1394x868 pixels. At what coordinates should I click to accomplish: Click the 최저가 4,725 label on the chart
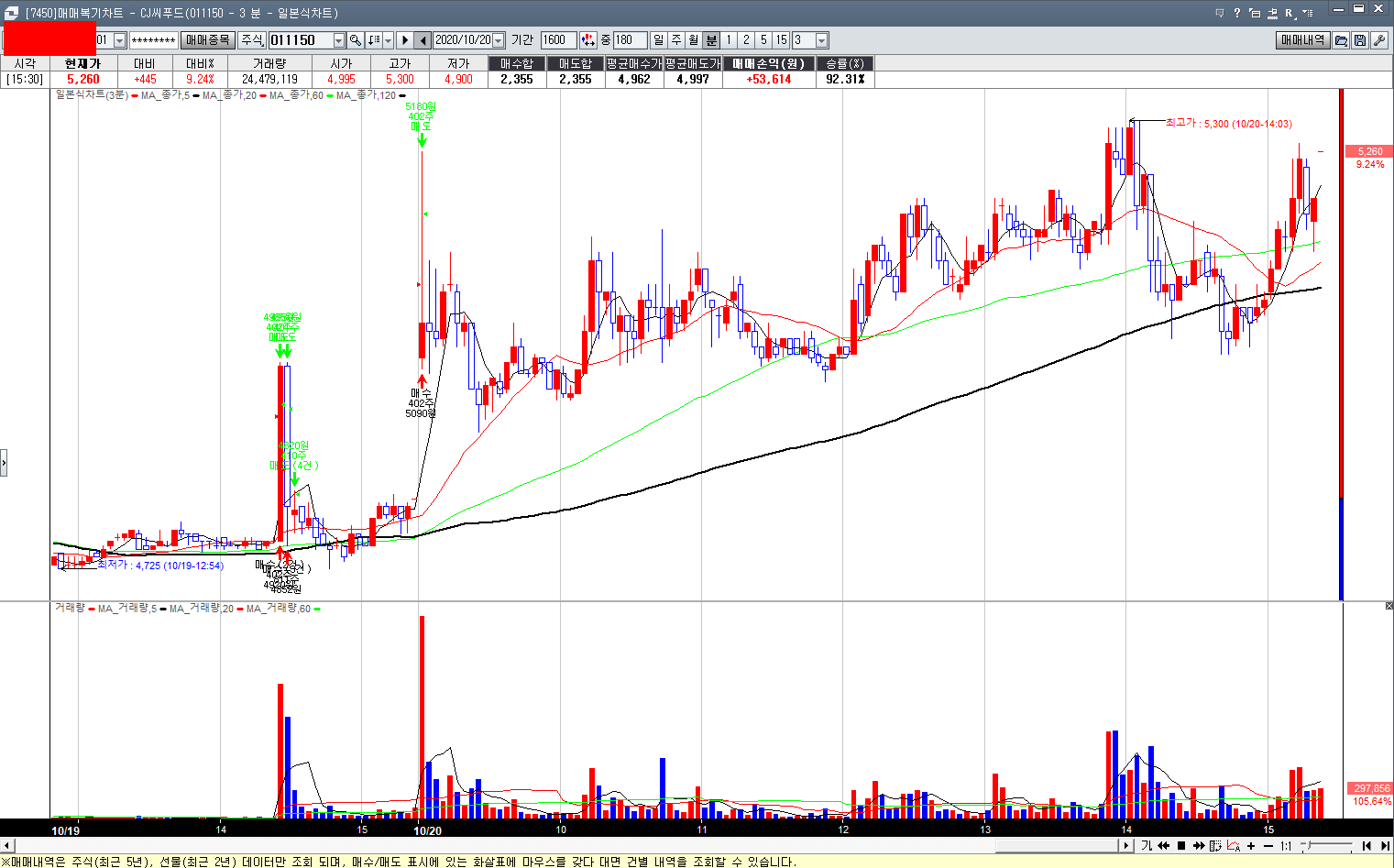160,566
